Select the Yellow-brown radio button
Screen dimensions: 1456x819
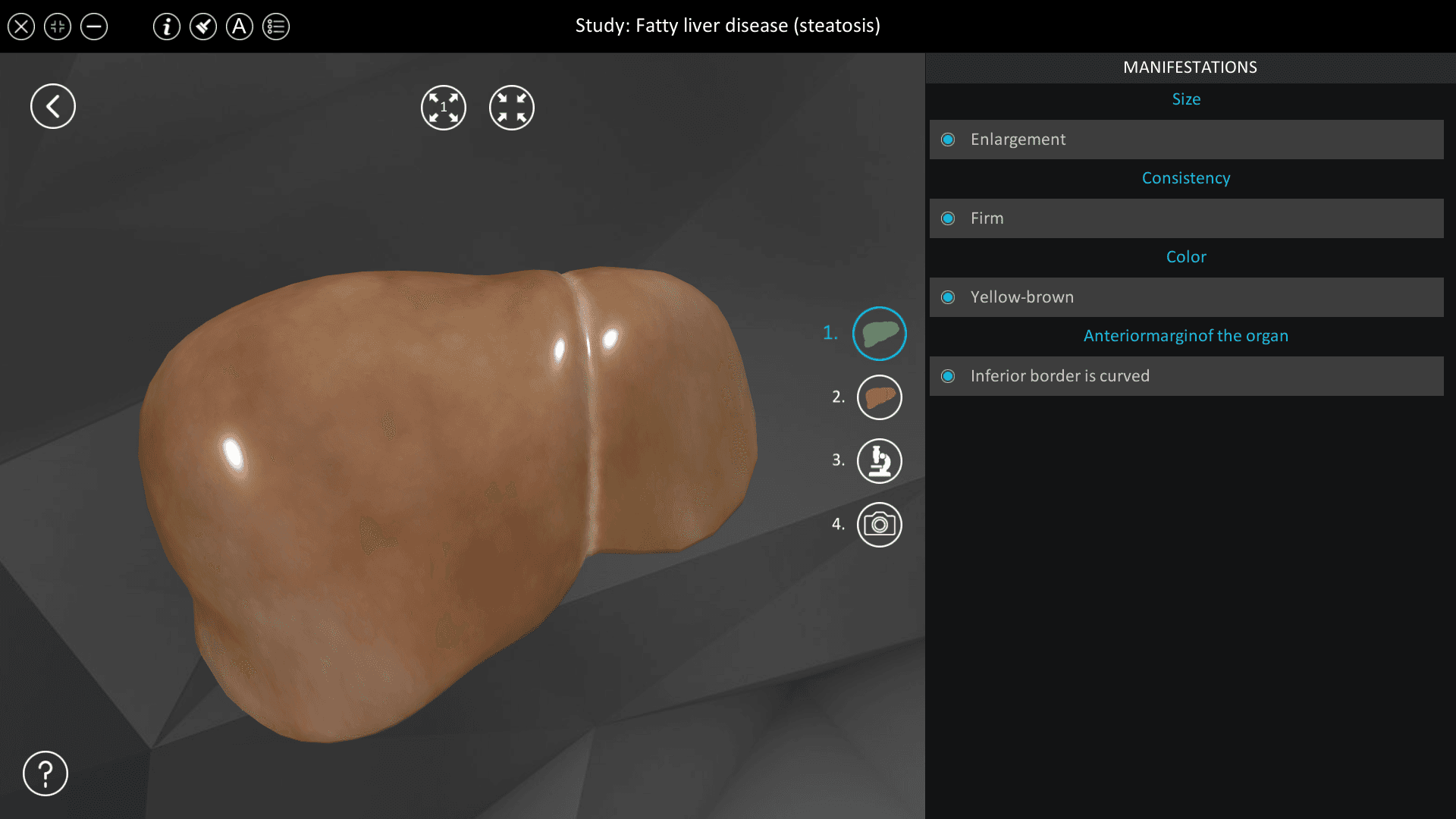click(948, 297)
